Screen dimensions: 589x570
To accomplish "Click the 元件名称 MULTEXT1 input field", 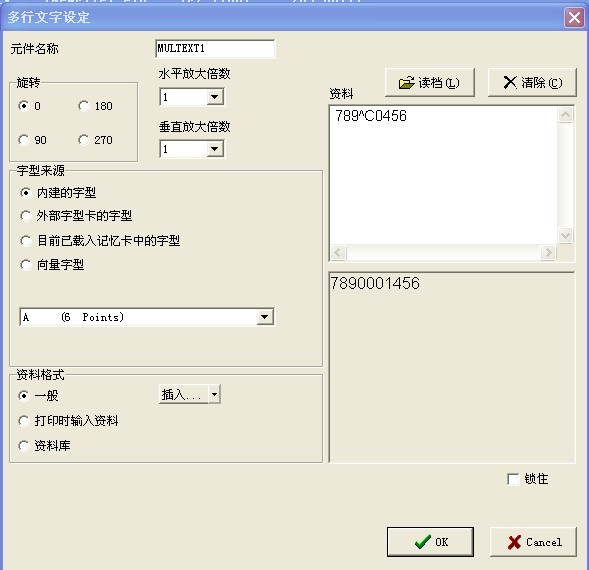I will pos(215,48).
